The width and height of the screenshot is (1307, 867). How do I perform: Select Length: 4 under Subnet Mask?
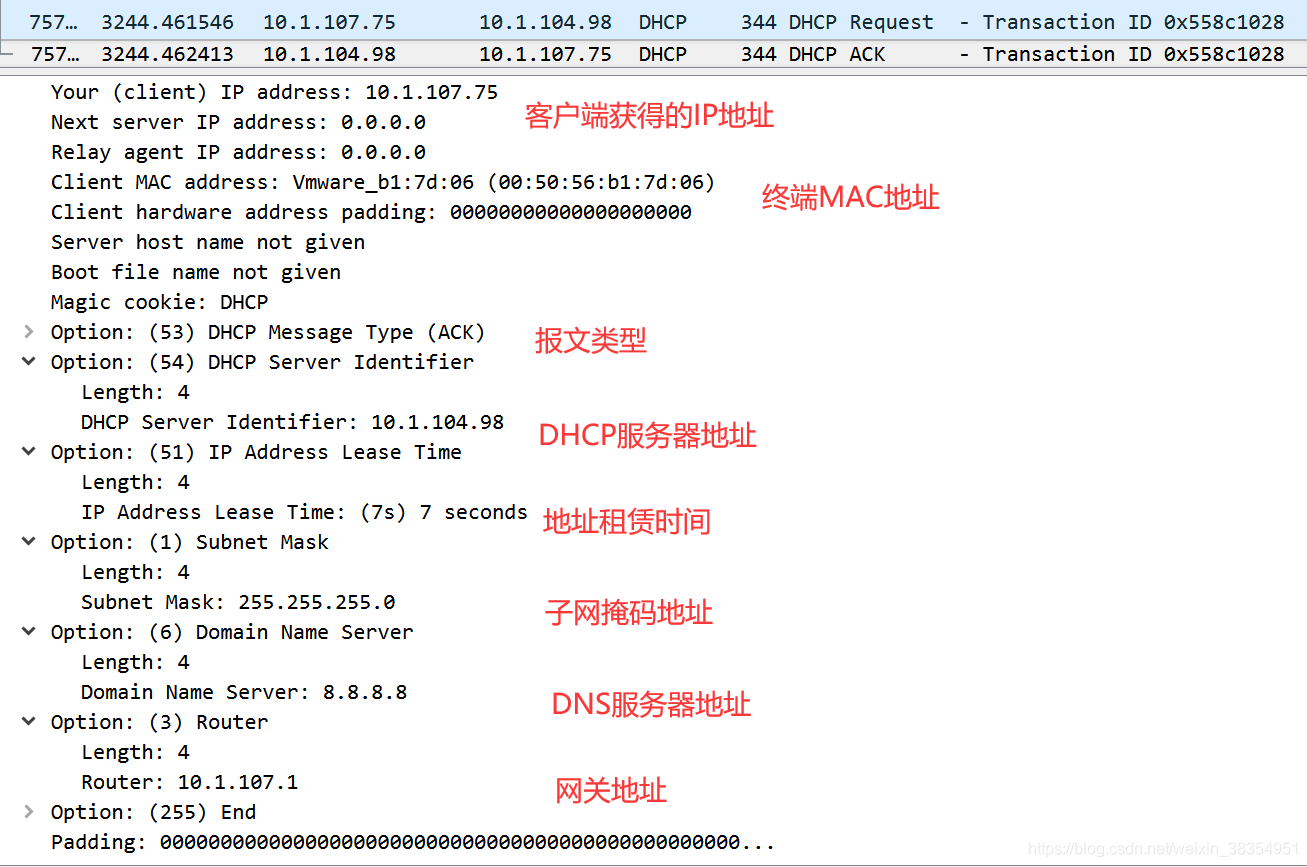135,572
